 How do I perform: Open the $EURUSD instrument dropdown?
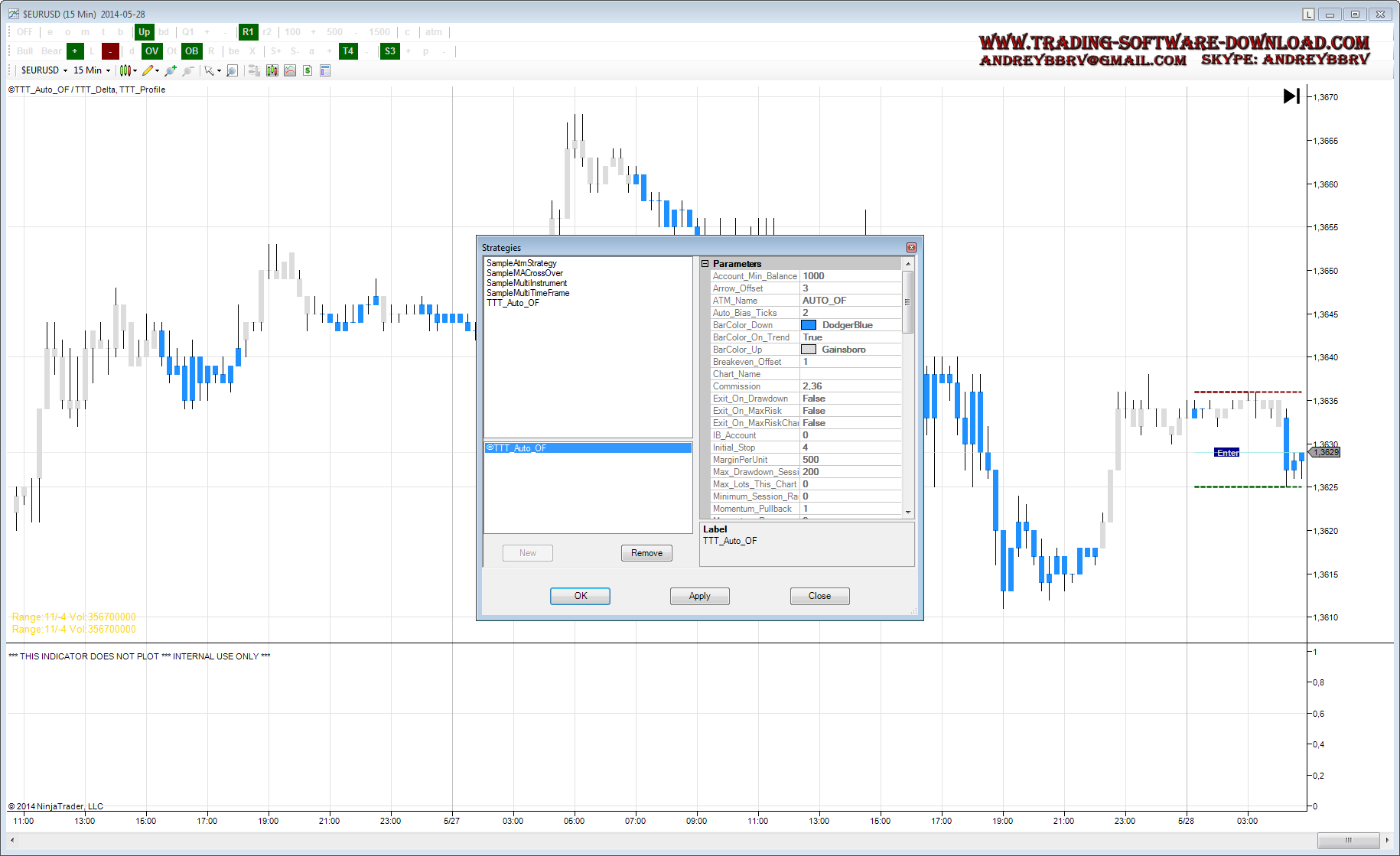(44, 70)
